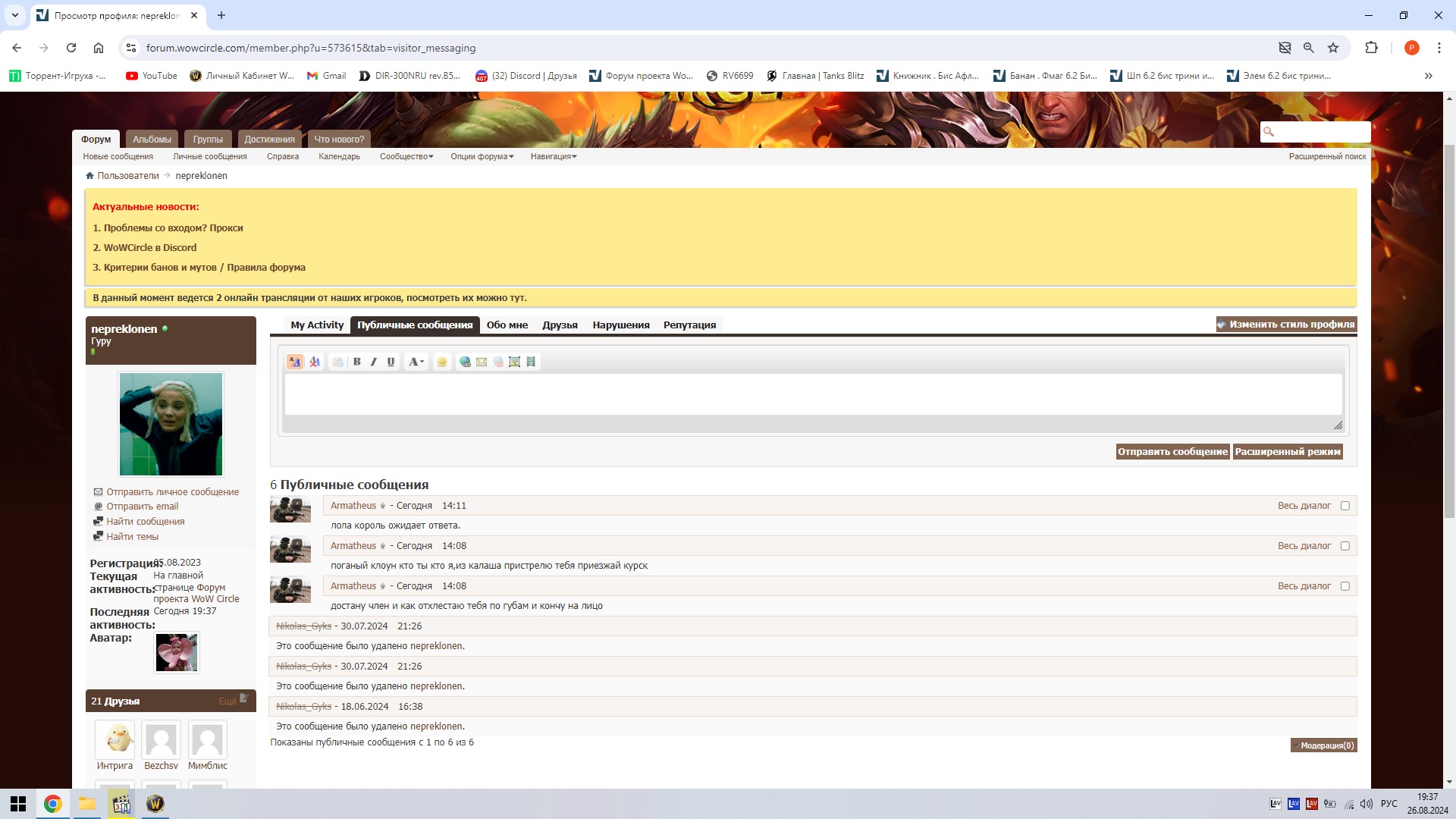Screen dimensions: 1456x819
Task: Click the insert image icon
Action: click(514, 362)
